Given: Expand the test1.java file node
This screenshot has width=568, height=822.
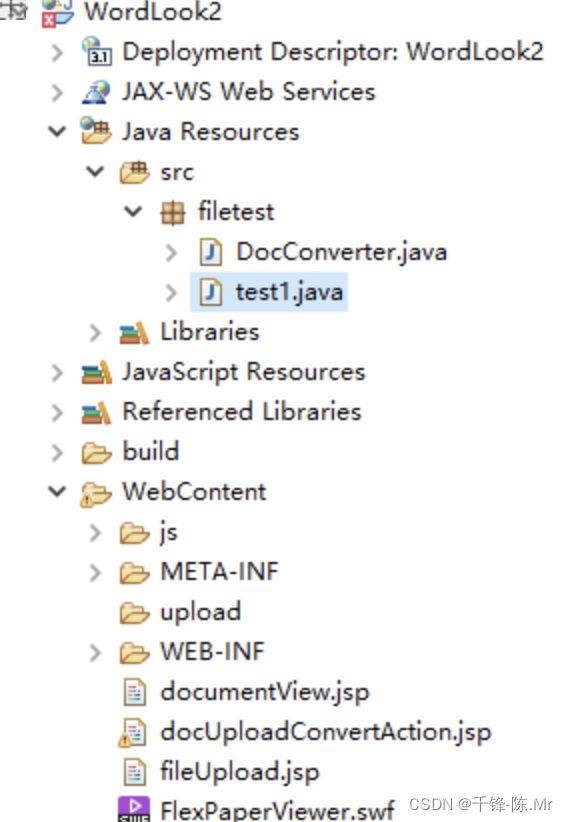Looking at the screenshot, I should pyautogui.click(x=171, y=293).
